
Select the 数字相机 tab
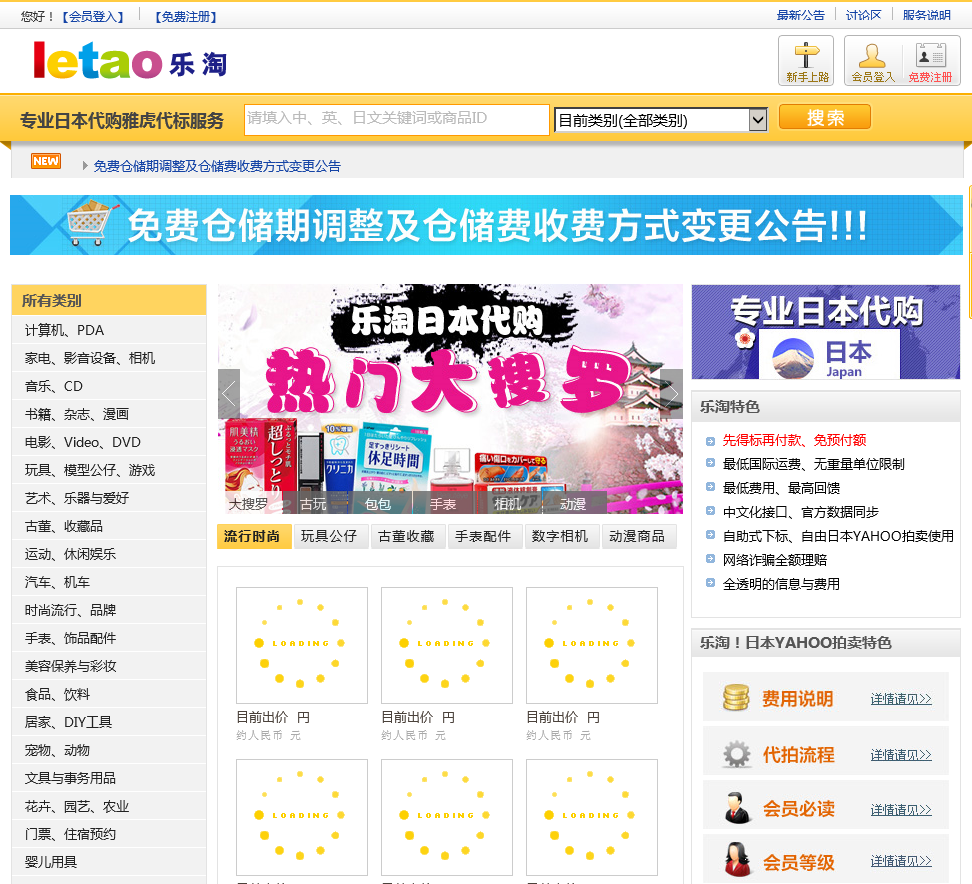tap(560, 536)
